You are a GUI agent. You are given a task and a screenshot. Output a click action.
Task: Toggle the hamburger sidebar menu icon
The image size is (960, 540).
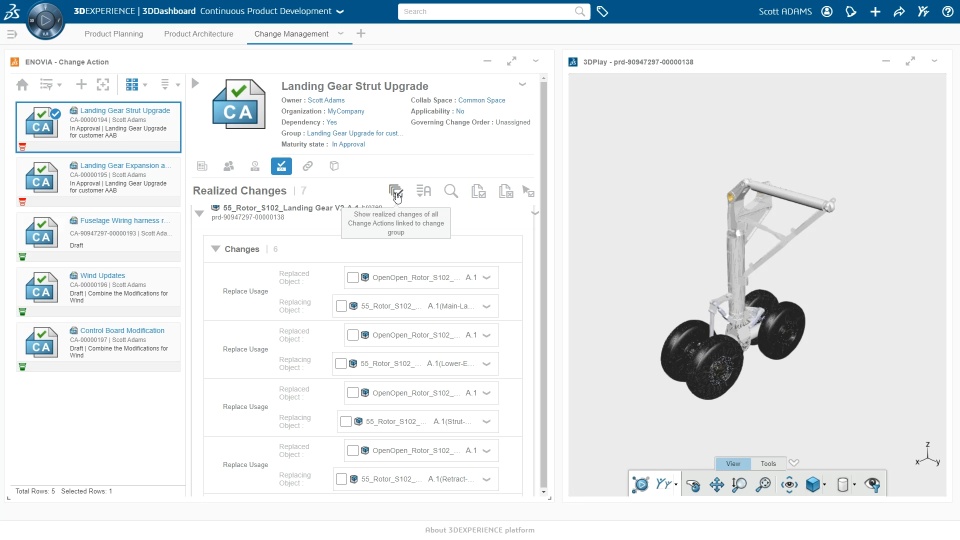click(12, 34)
